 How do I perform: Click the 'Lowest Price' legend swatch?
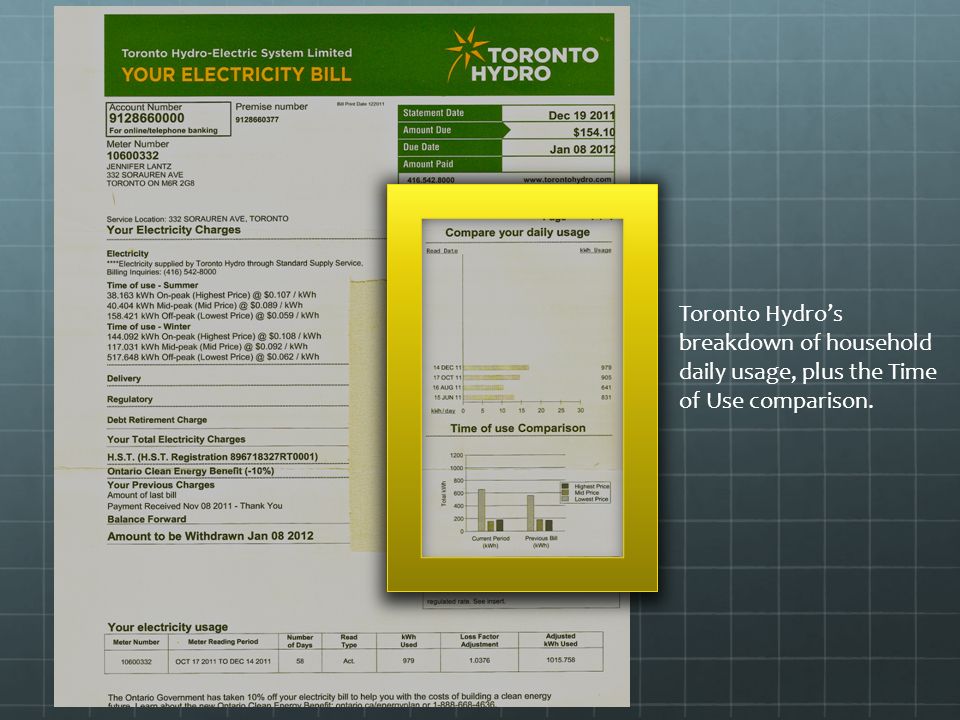coord(565,499)
